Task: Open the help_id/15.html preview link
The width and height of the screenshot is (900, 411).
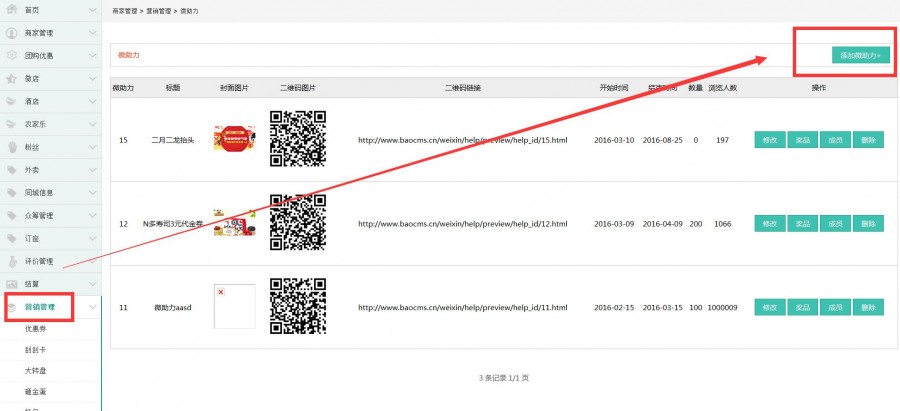Action: coord(463,139)
